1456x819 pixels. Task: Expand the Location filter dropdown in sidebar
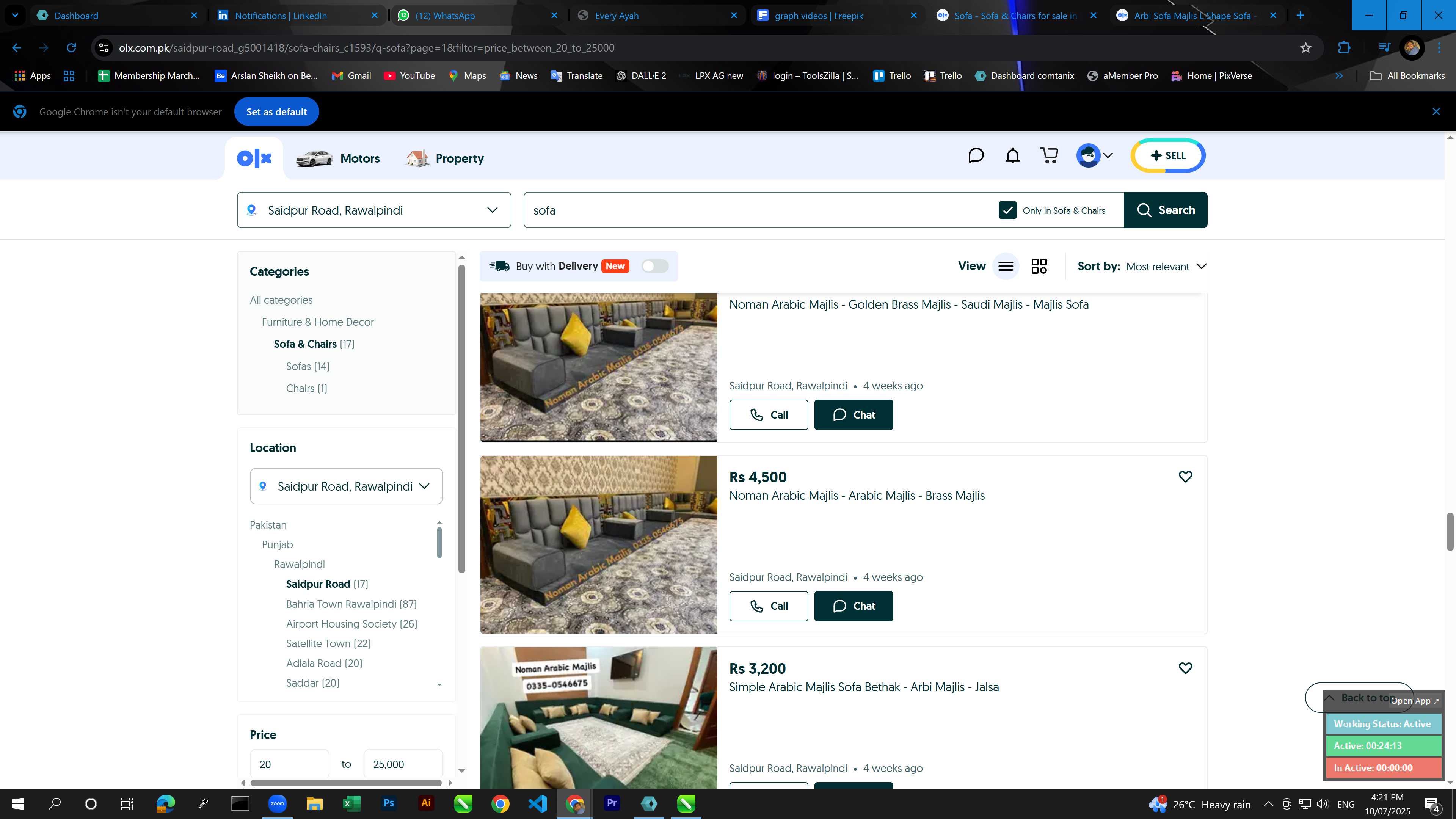[346, 486]
